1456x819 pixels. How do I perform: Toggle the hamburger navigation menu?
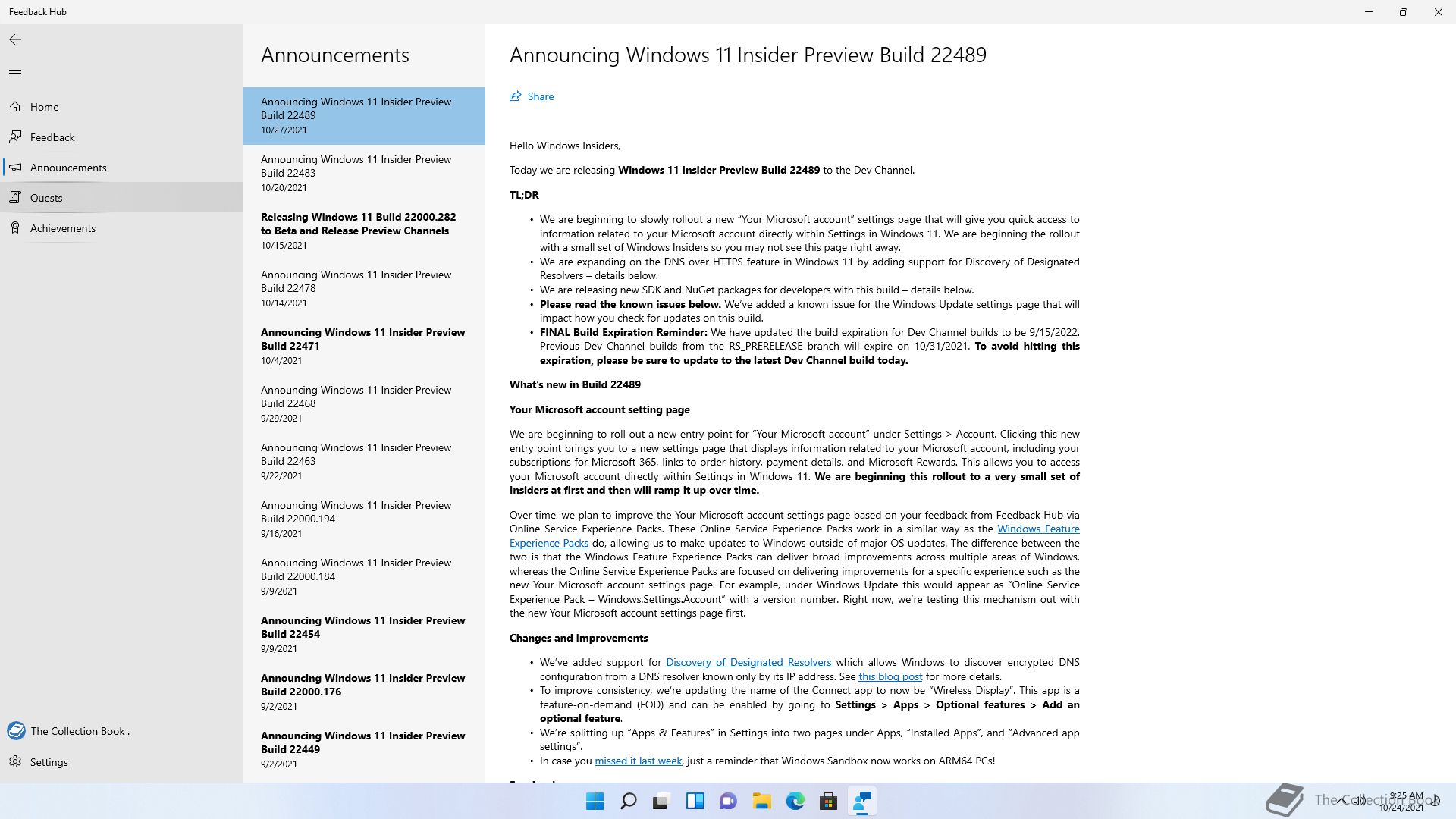point(15,71)
